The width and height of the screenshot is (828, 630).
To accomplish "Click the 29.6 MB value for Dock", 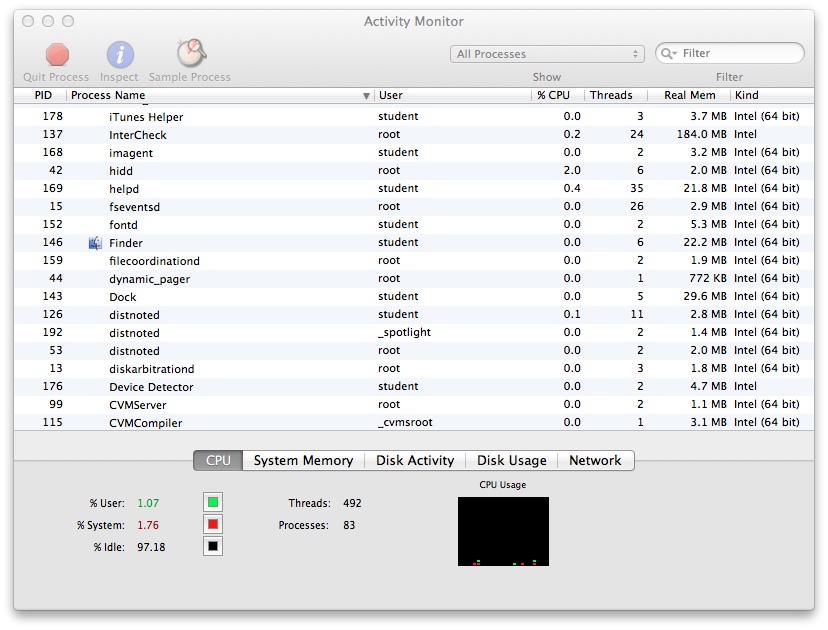I will 705,296.
